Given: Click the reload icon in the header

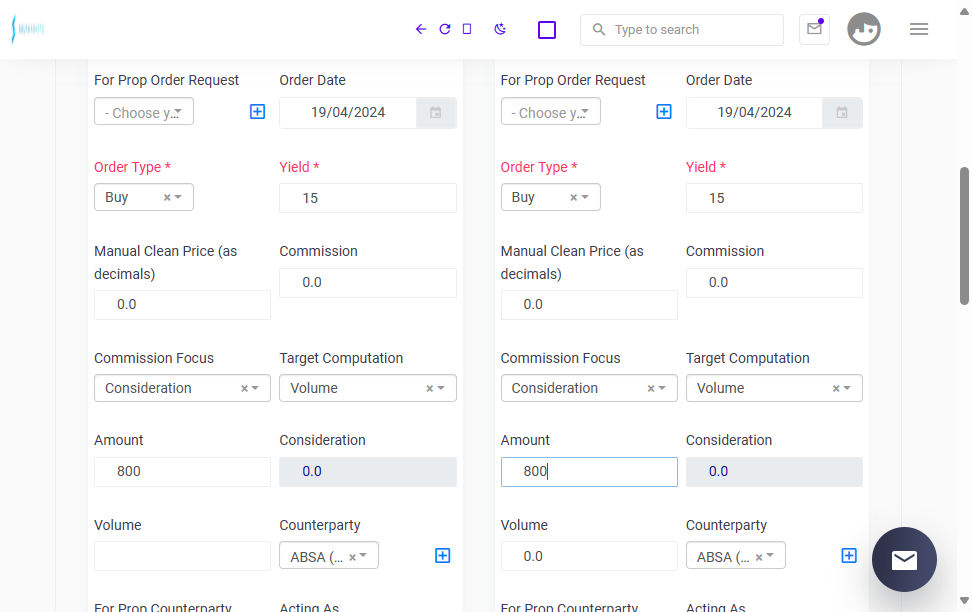Looking at the screenshot, I should pyautogui.click(x=444, y=29).
